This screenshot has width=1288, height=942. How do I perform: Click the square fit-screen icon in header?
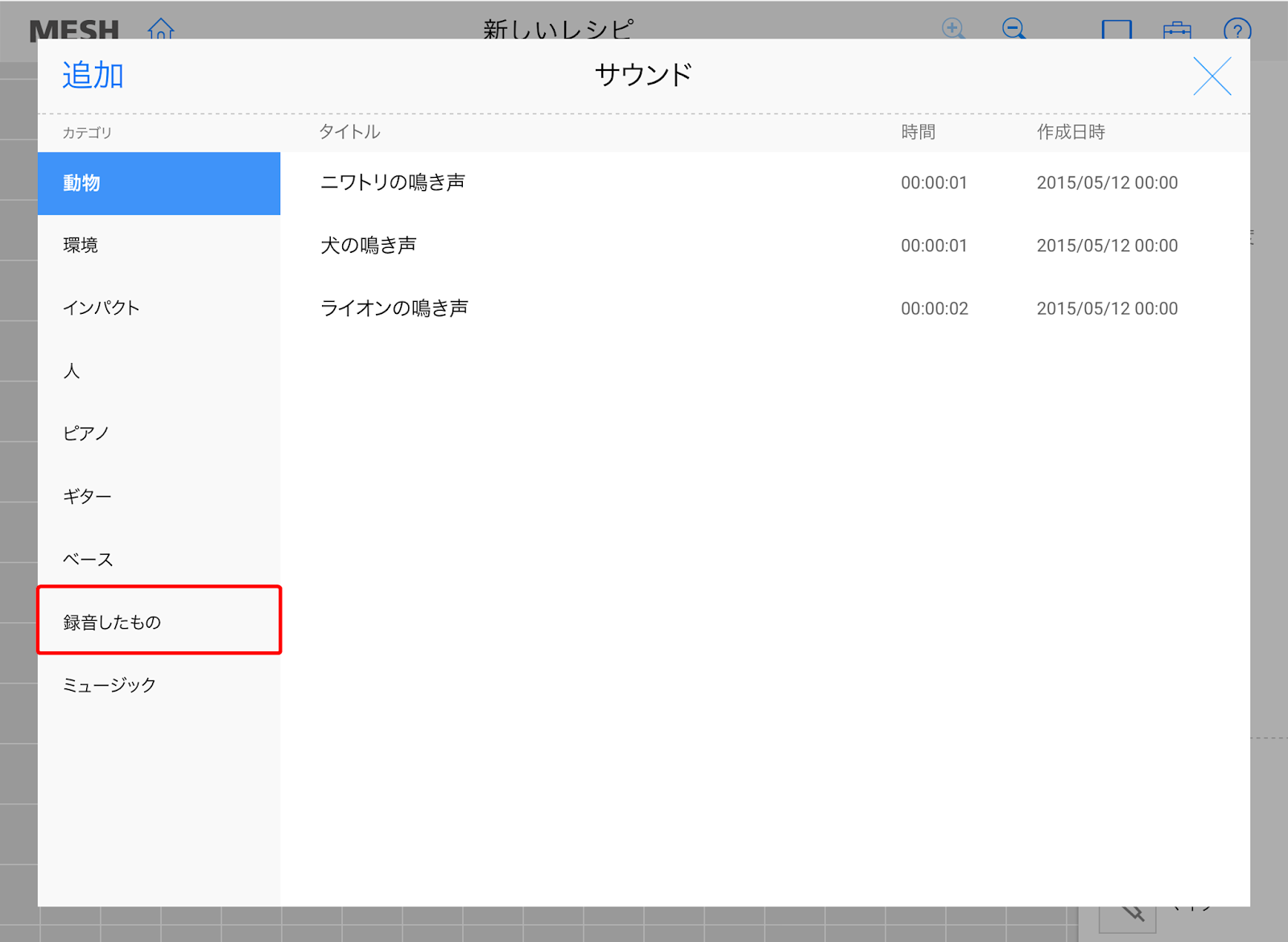pyautogui.click(x=1117, y=30)
